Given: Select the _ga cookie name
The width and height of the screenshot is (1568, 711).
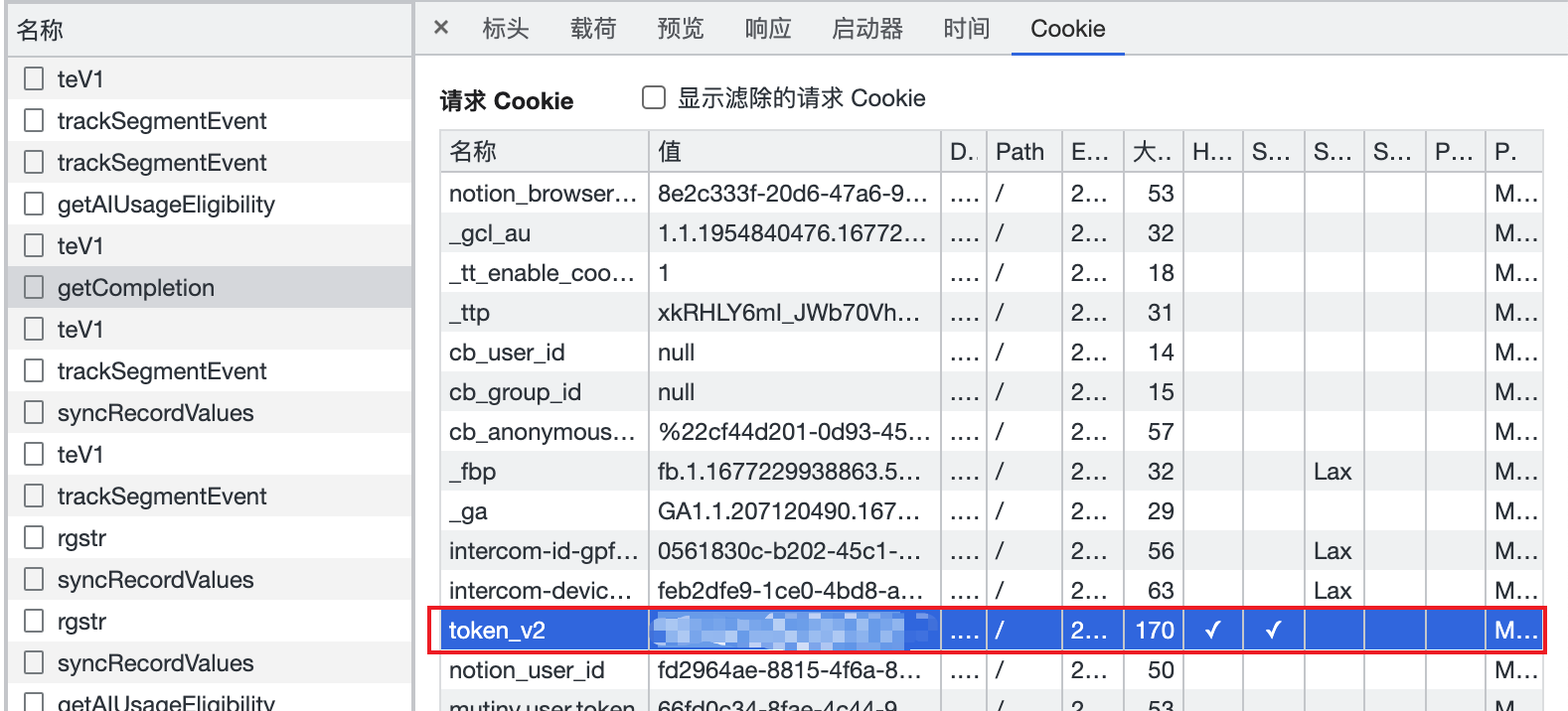Looking at the screenshot, I should pyautogui.click(x=468, y=511).
